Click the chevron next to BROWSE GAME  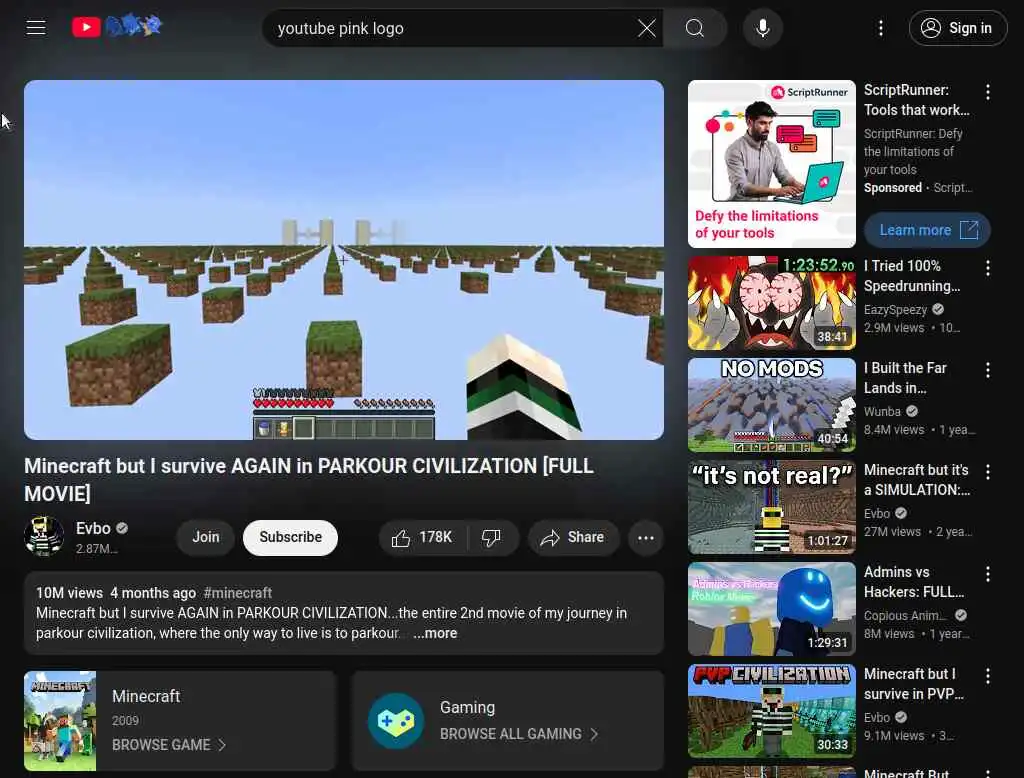222,745
